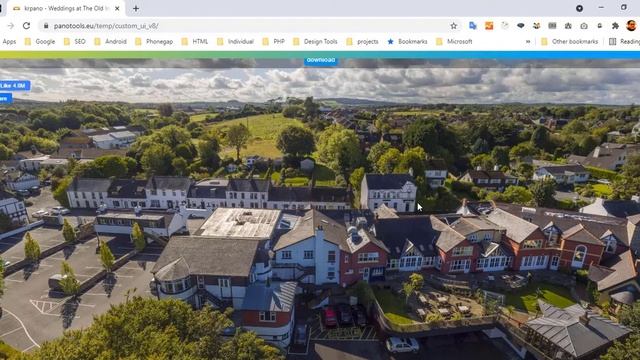
Task: Open the Design Tools bookmarks folder
Action: pyautogui.click(x=315, y=41)
